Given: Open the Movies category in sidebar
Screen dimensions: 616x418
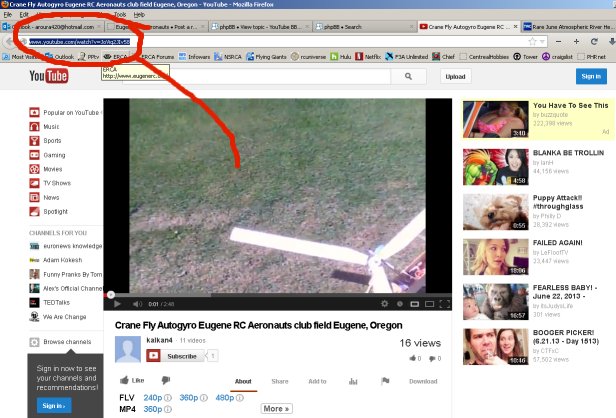Looking at the screenshot, I should tap(46, 169).
